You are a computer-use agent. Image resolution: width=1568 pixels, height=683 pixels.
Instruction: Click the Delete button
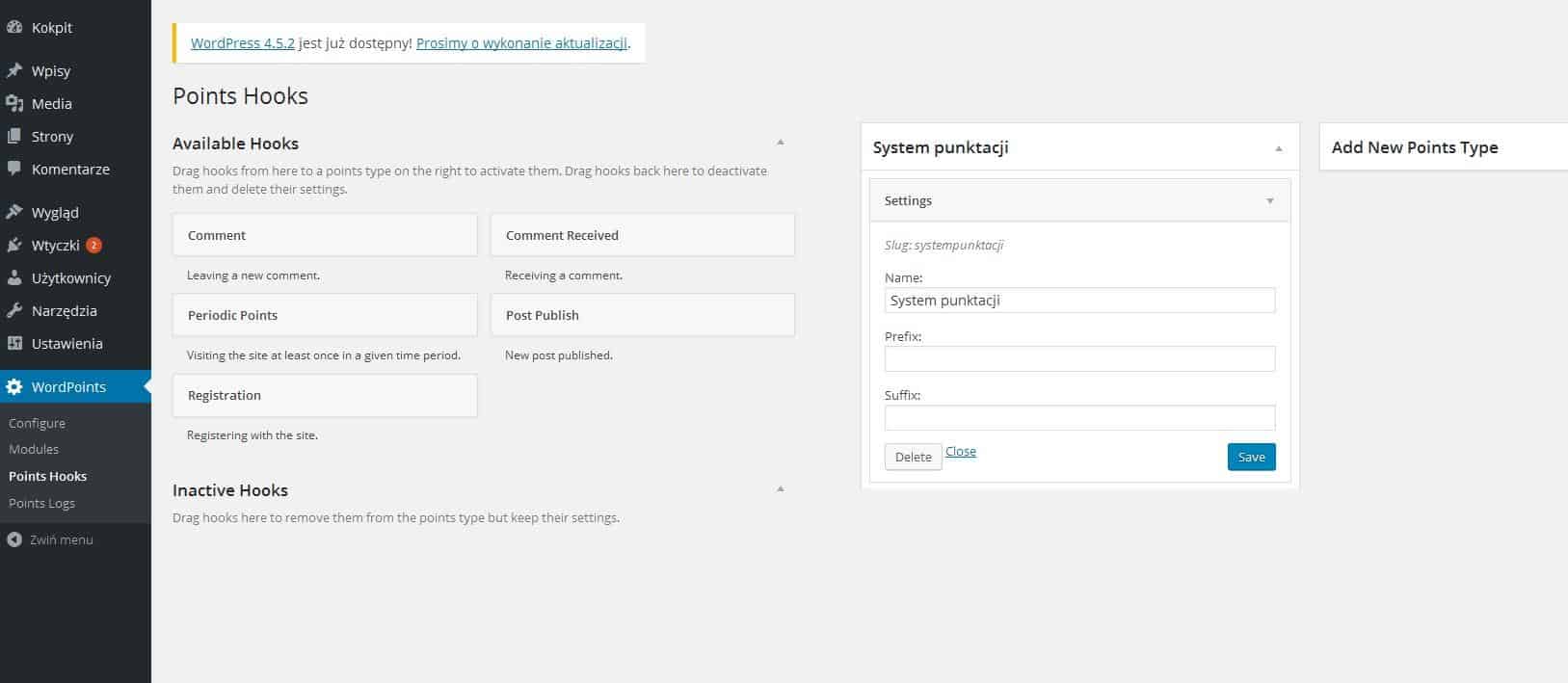point(914,458)
